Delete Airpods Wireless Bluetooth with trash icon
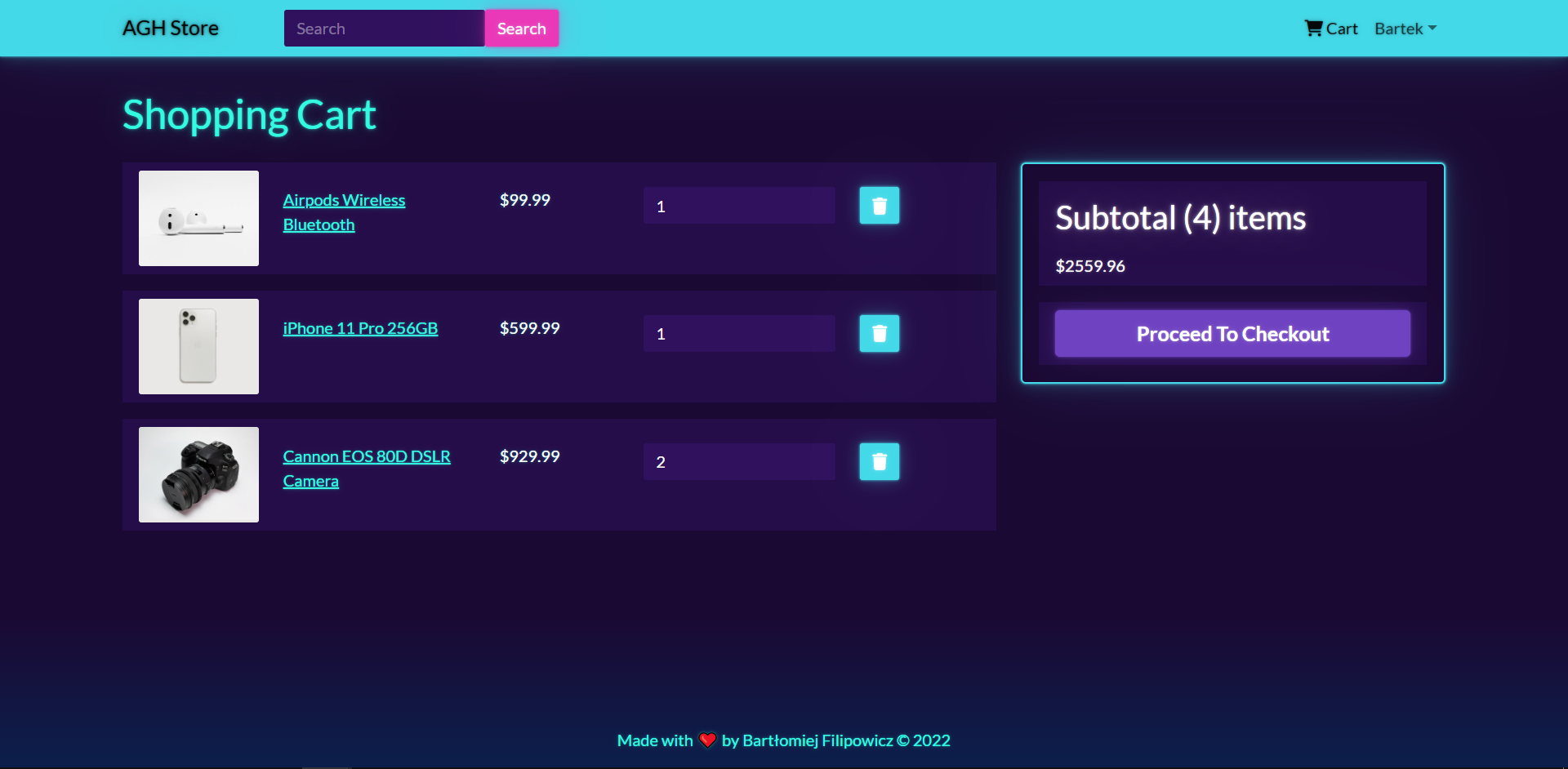1568x769 pixels. point(879,205)
